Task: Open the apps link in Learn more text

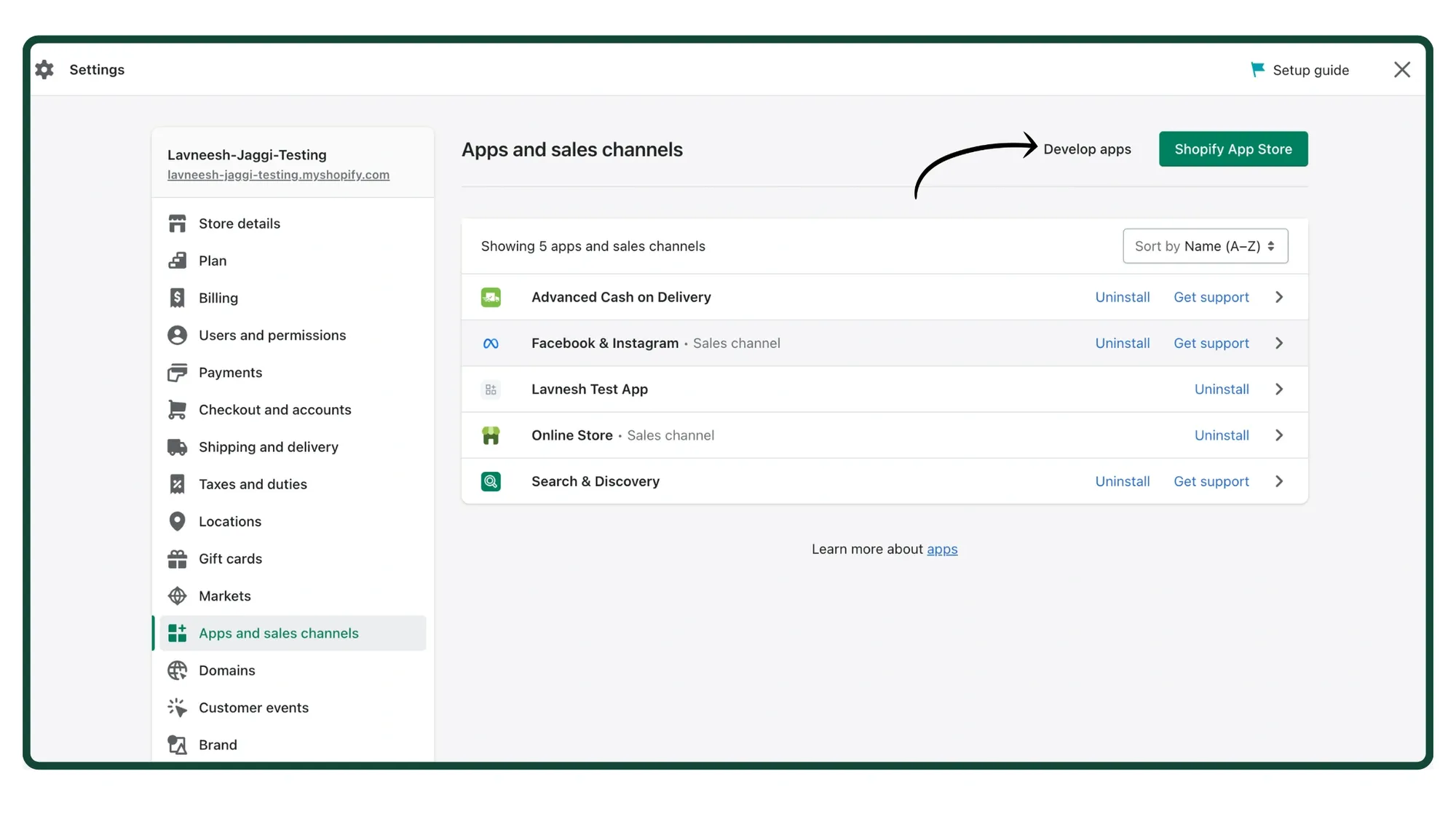Action: 942,549
